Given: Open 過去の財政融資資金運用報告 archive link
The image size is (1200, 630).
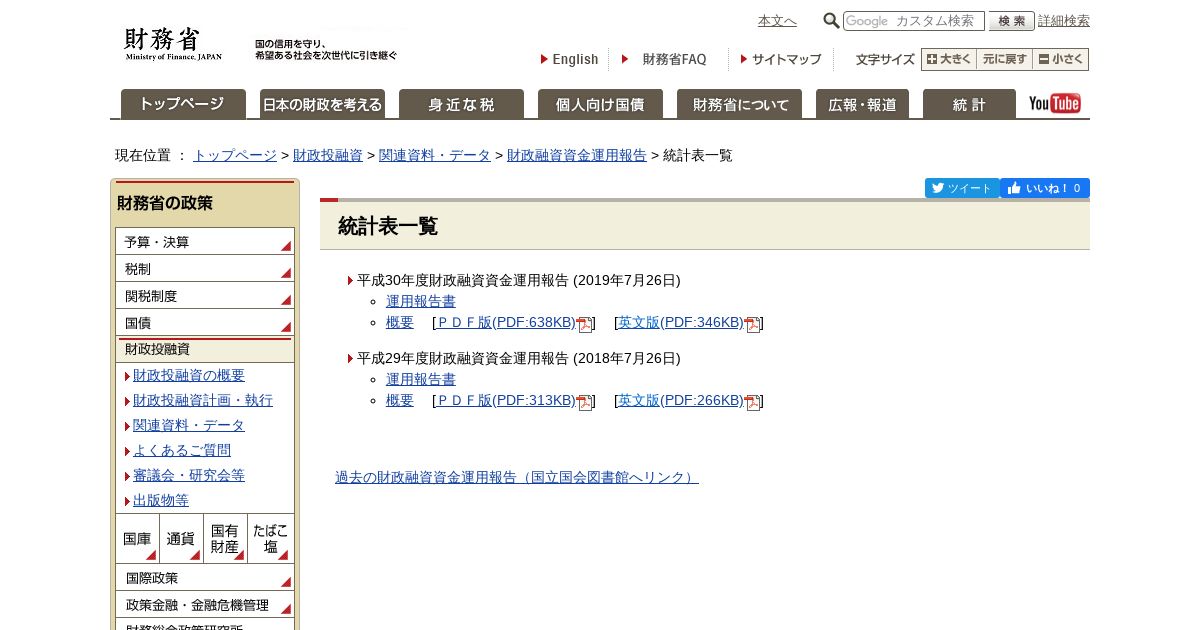Looking at the screenshot, I should (x=517, y=477).
